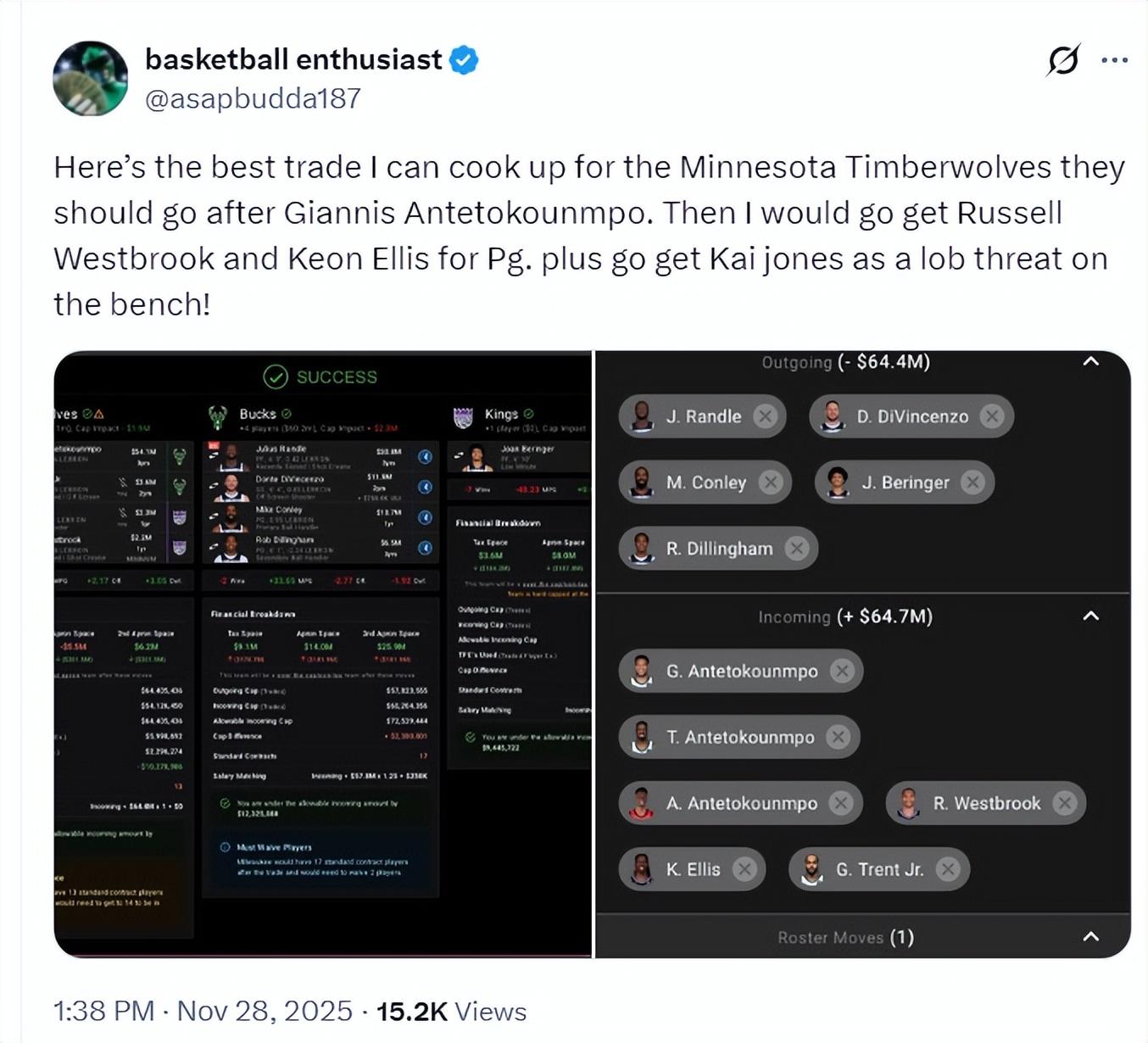Click the blue verified badge

(x=464, y=60)
